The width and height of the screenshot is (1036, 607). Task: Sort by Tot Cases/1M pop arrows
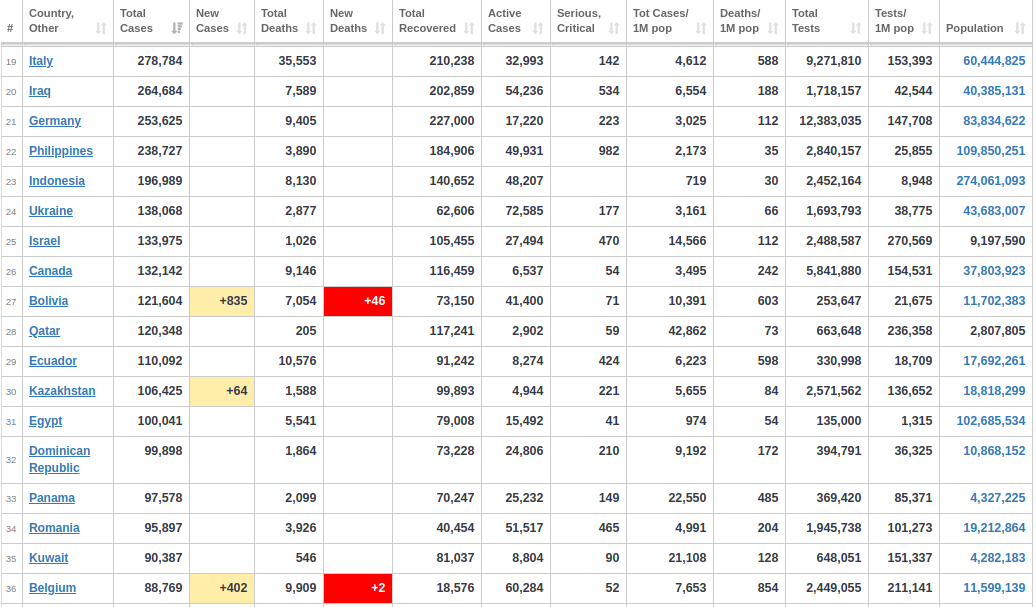(x=701, y=28)
